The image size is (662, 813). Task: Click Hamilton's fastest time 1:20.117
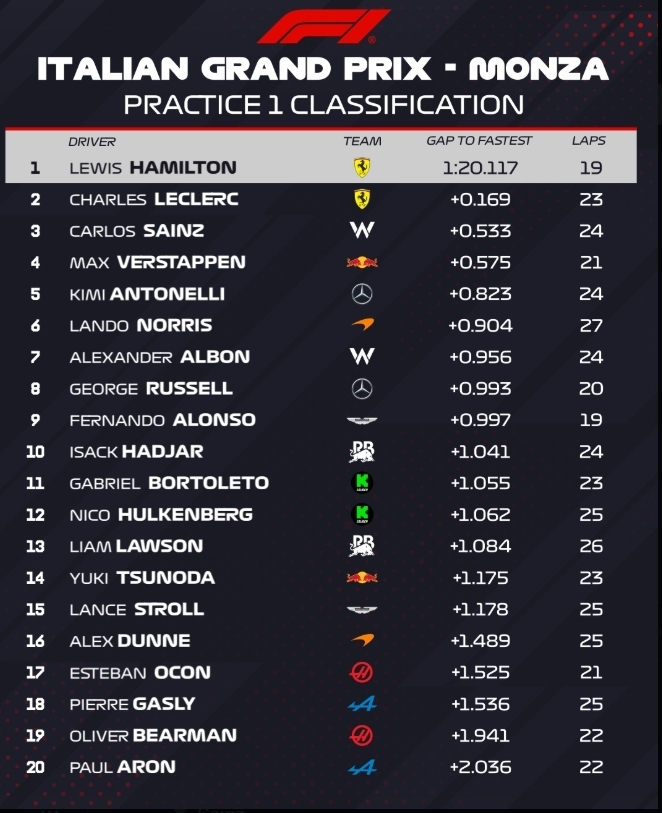coord(480,168)
